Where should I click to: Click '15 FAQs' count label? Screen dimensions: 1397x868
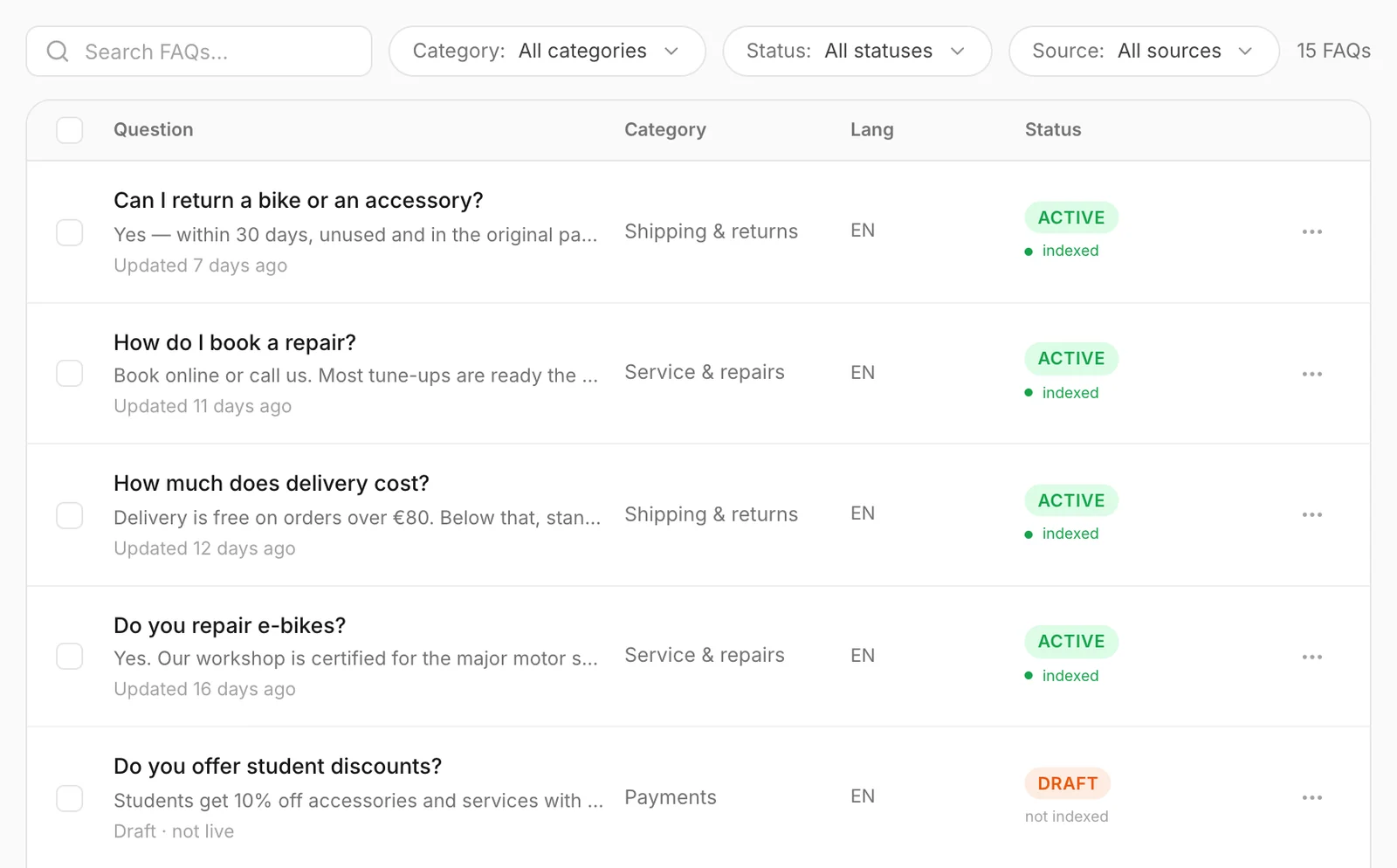click(x=1333, y=51)
